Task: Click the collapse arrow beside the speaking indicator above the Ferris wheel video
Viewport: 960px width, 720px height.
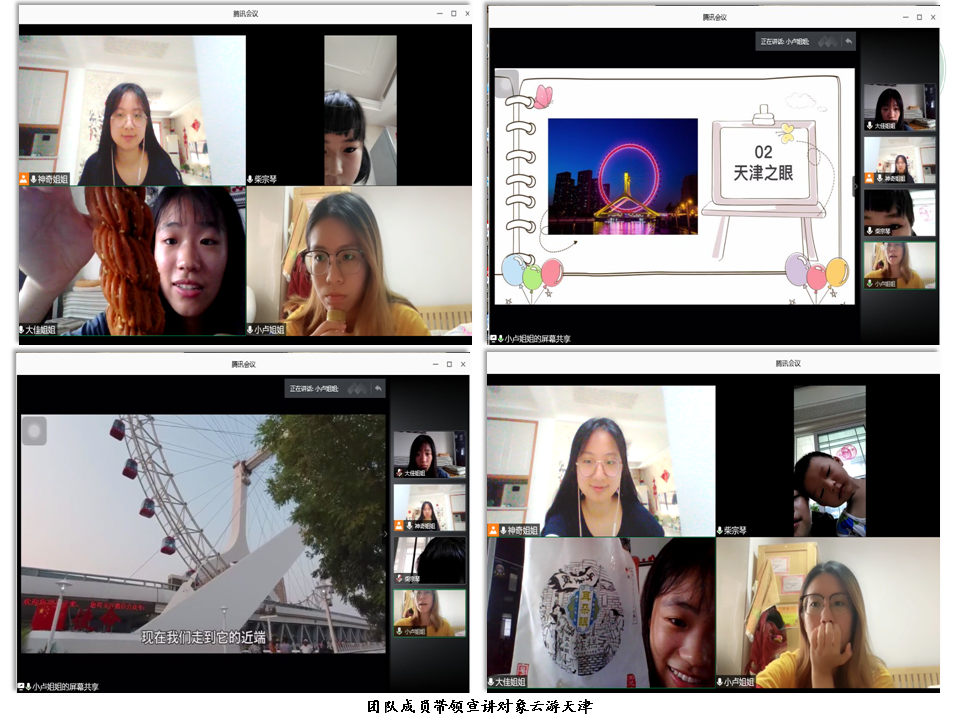Action: pos(377,388)
